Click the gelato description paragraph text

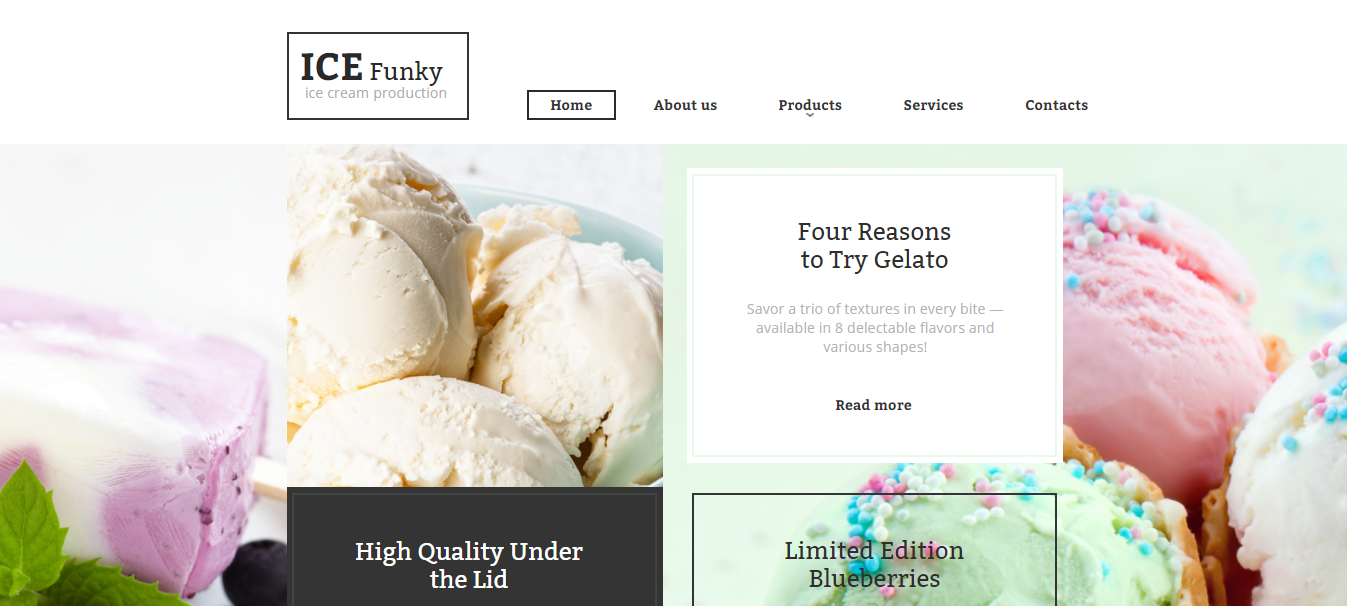[x=874, y=328]
